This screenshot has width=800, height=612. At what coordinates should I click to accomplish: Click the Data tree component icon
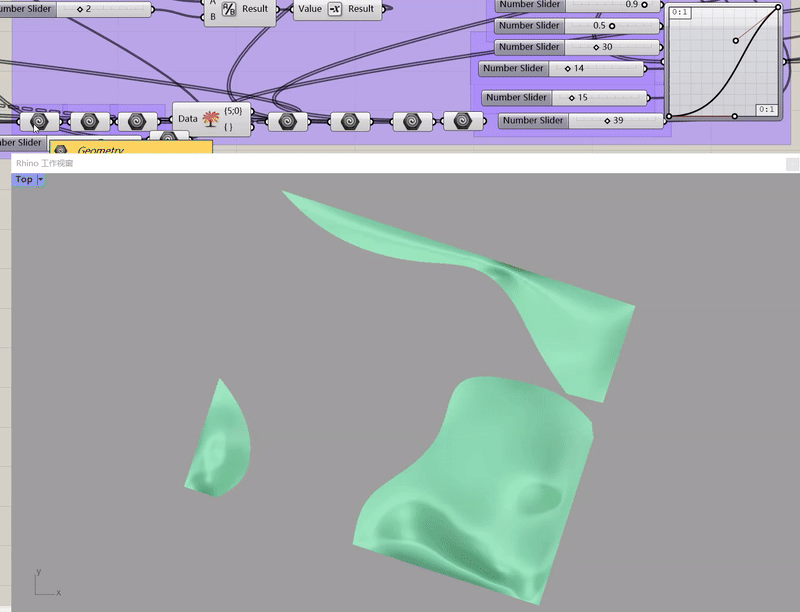pyautogui.click(x=211, y=119)
